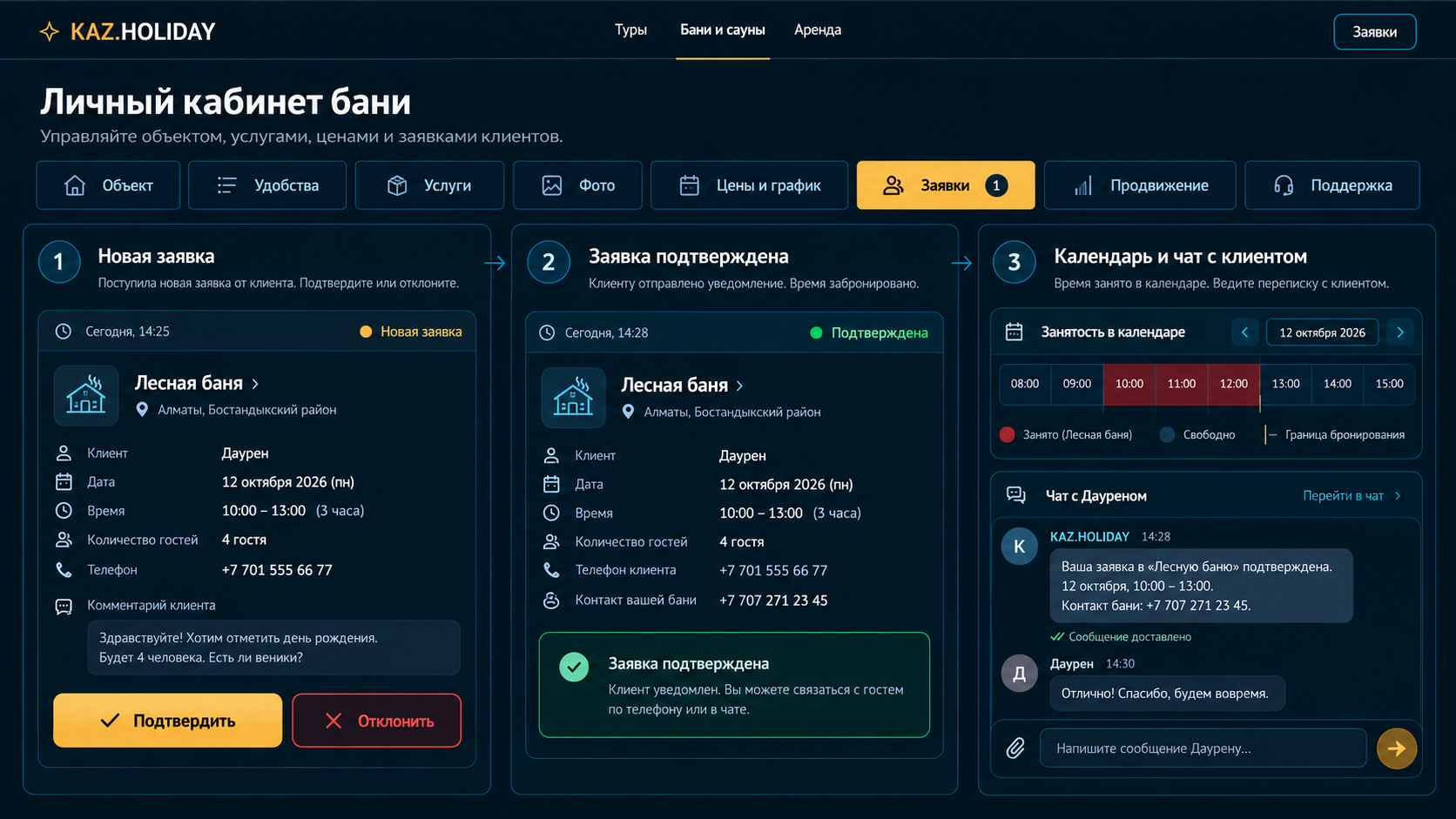The height and width of the screenshot is (819, 1456).
Task: Open Бани и сауны in top navigation
Action: 723,30
